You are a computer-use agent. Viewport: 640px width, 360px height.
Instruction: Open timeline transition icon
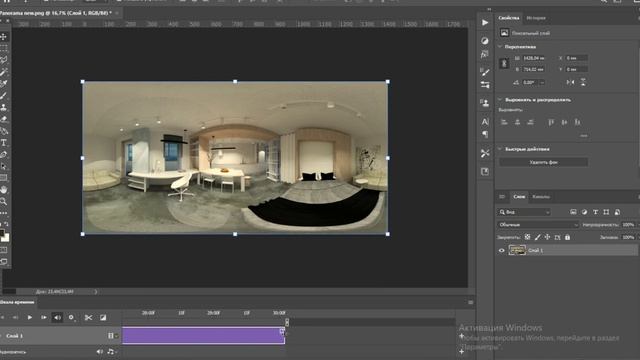click(103, 317)
